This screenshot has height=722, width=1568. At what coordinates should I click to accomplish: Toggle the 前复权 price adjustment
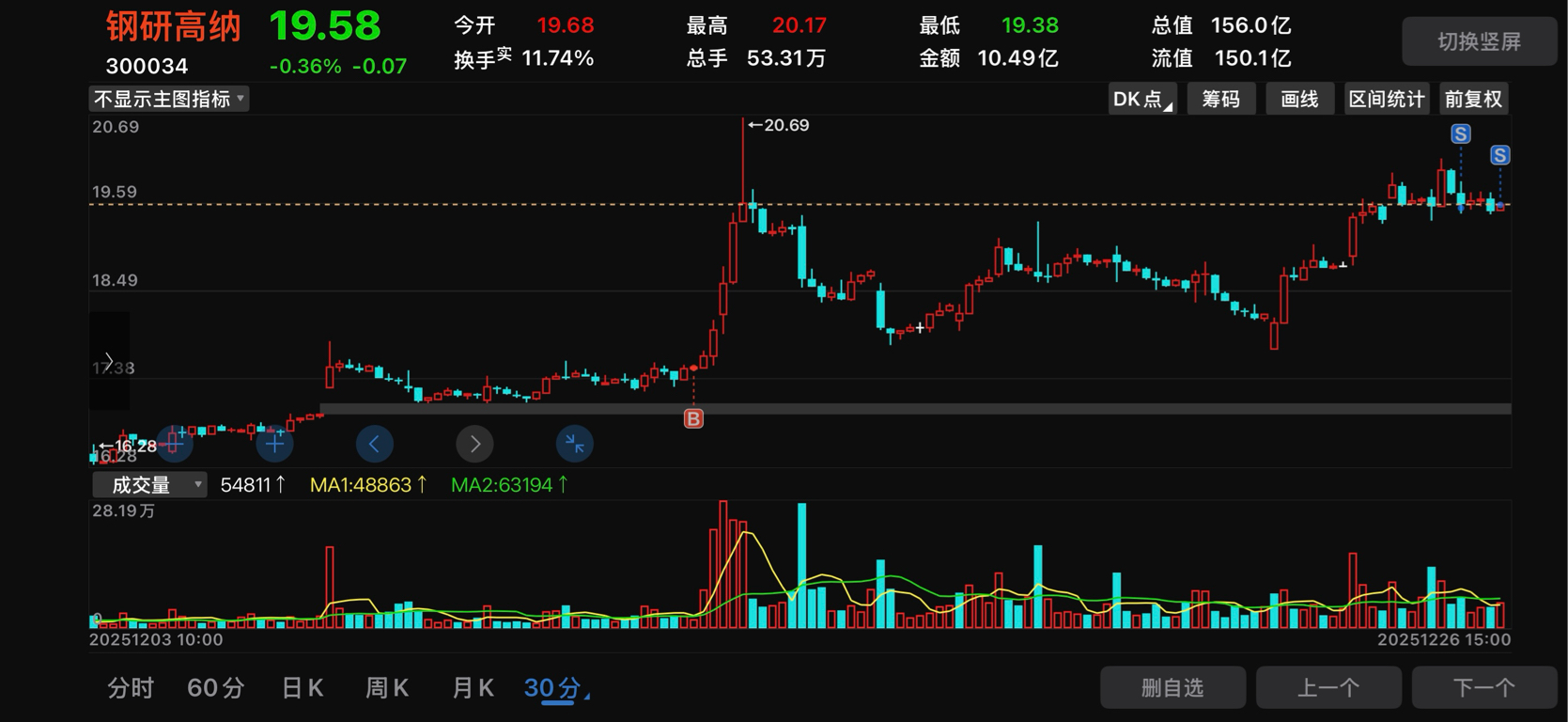tap(1473, 99)
